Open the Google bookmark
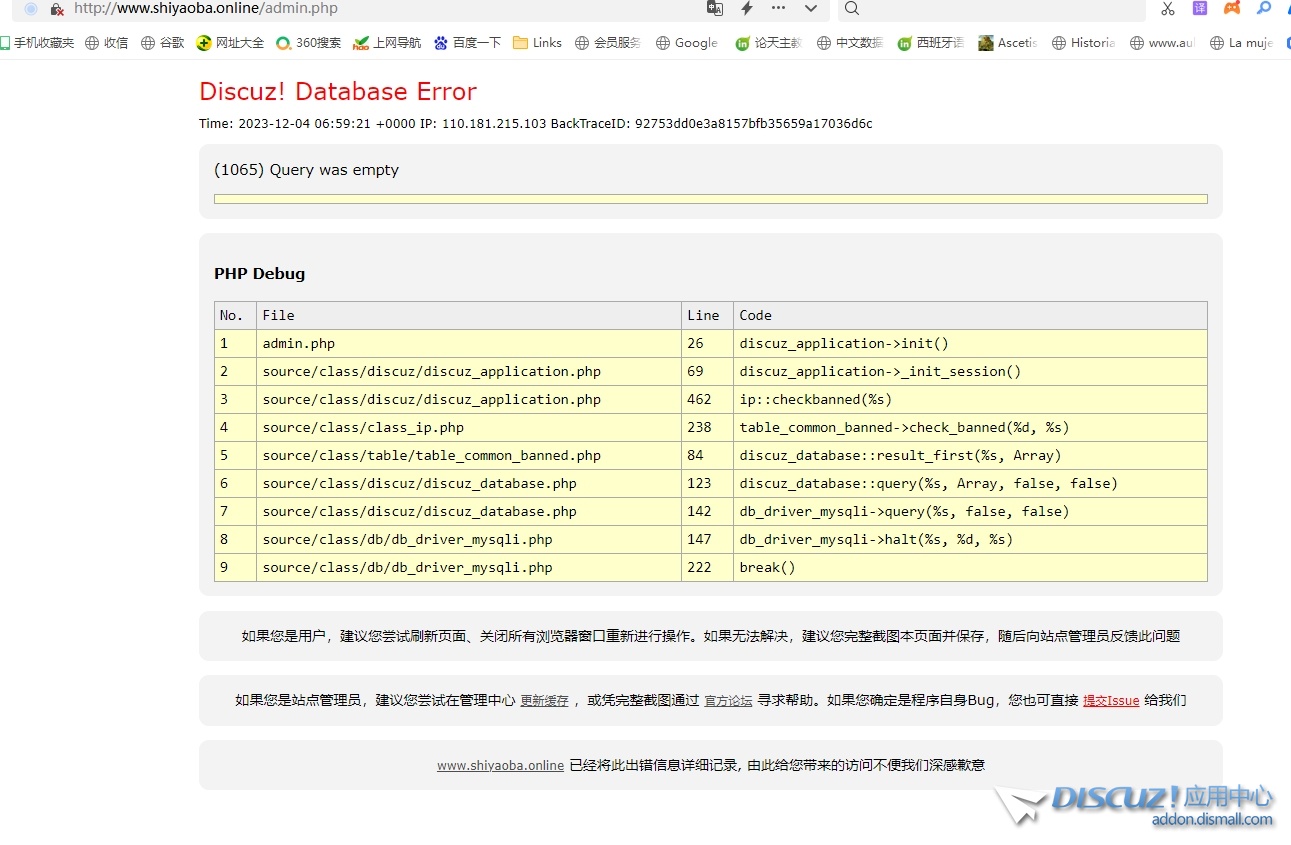The image size is (1291, 845). [687, 43]
